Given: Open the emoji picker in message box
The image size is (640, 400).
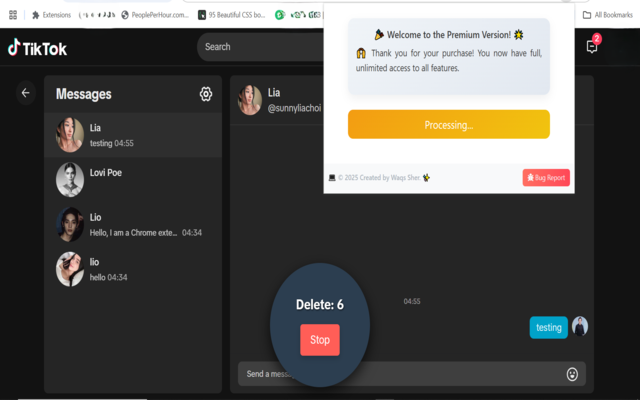Looking at the screenshot, I should [572, 374].
